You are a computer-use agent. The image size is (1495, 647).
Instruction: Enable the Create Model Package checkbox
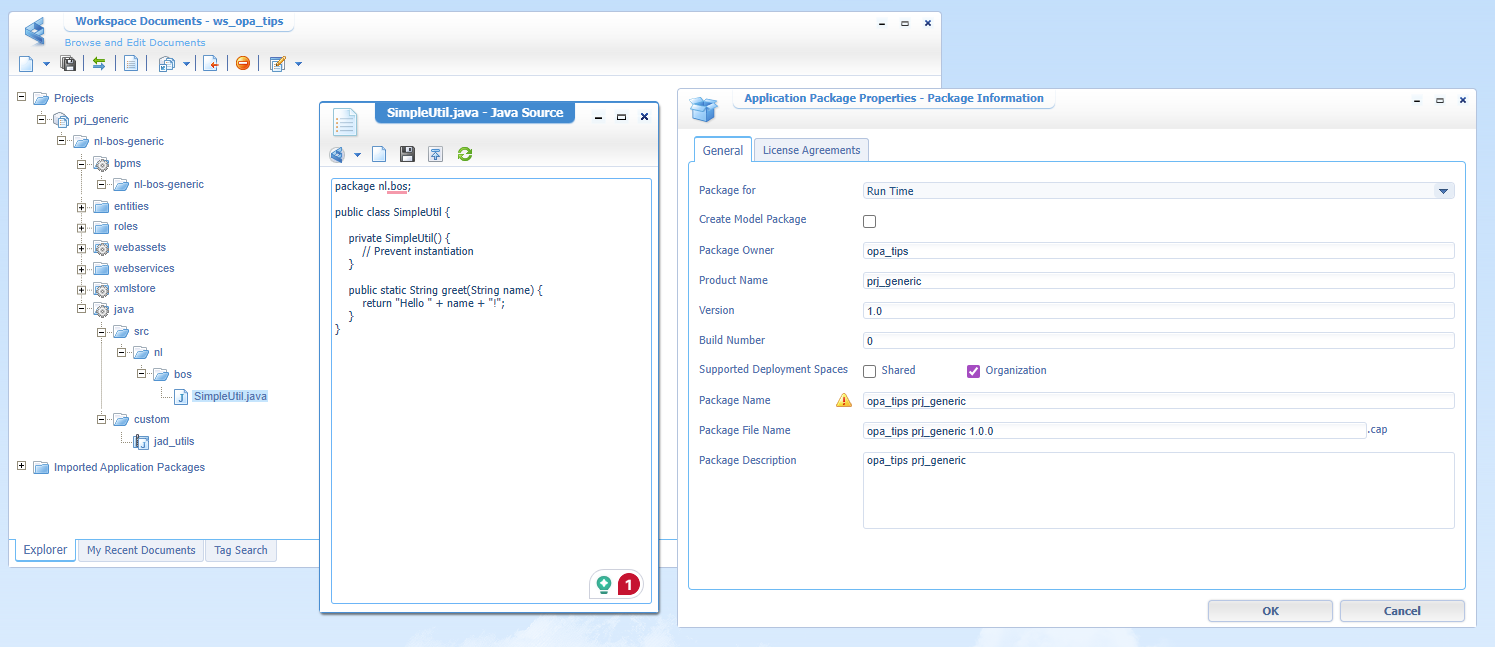pos(869,221)
